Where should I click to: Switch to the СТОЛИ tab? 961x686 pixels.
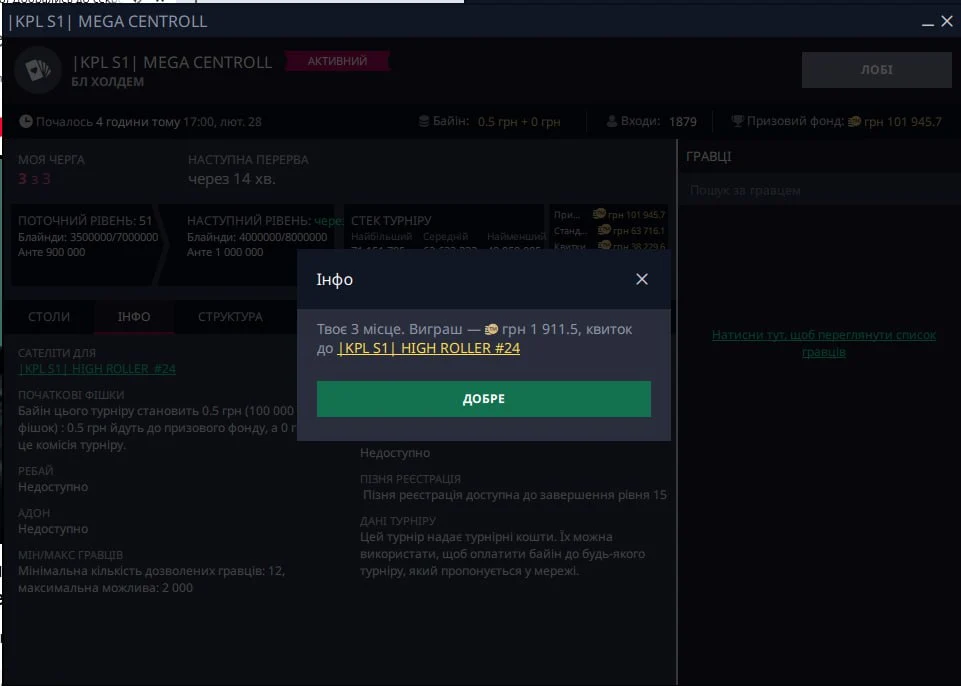click(x=49, y=316)
